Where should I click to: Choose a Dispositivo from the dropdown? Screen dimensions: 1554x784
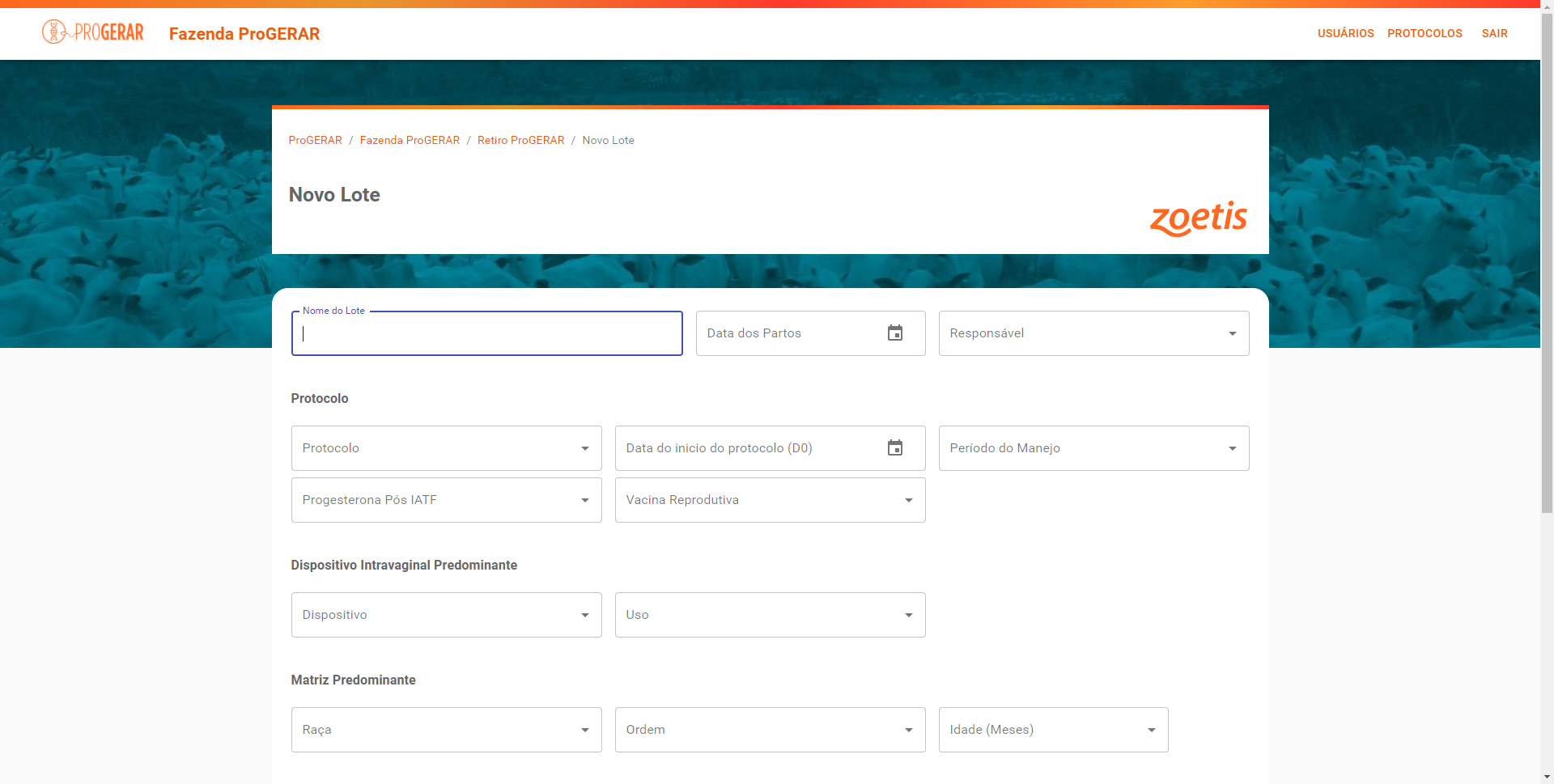click(x=446, y=615)
